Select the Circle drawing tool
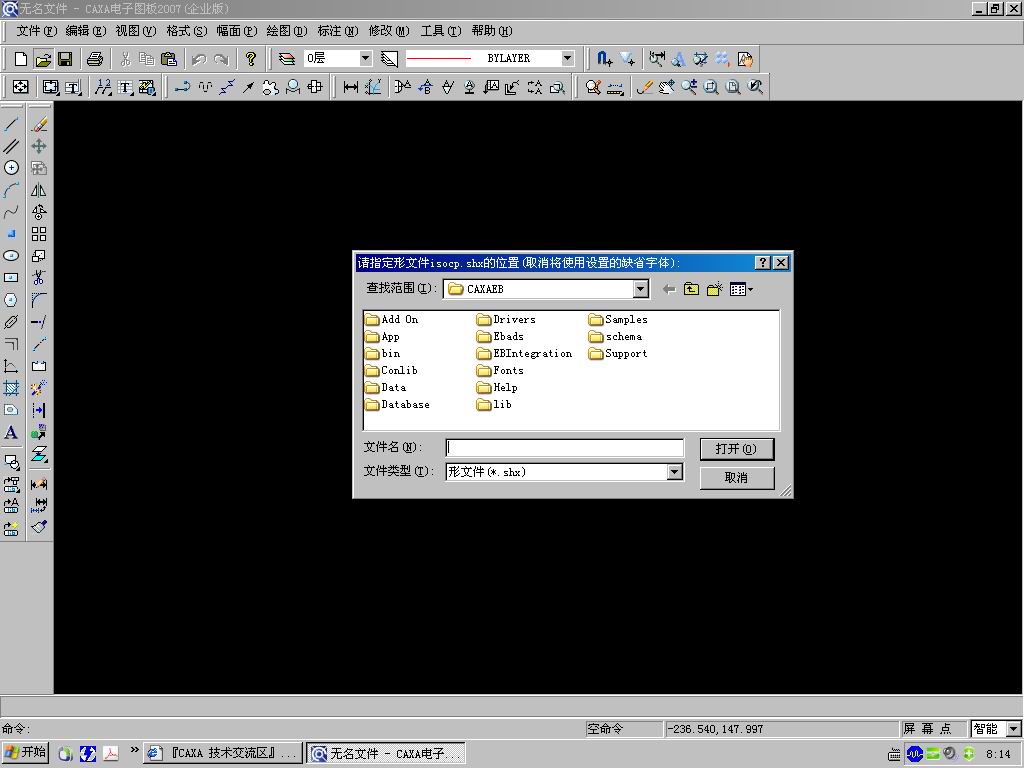Viewport: 1024px width, 768px height. tap(12, 168)
